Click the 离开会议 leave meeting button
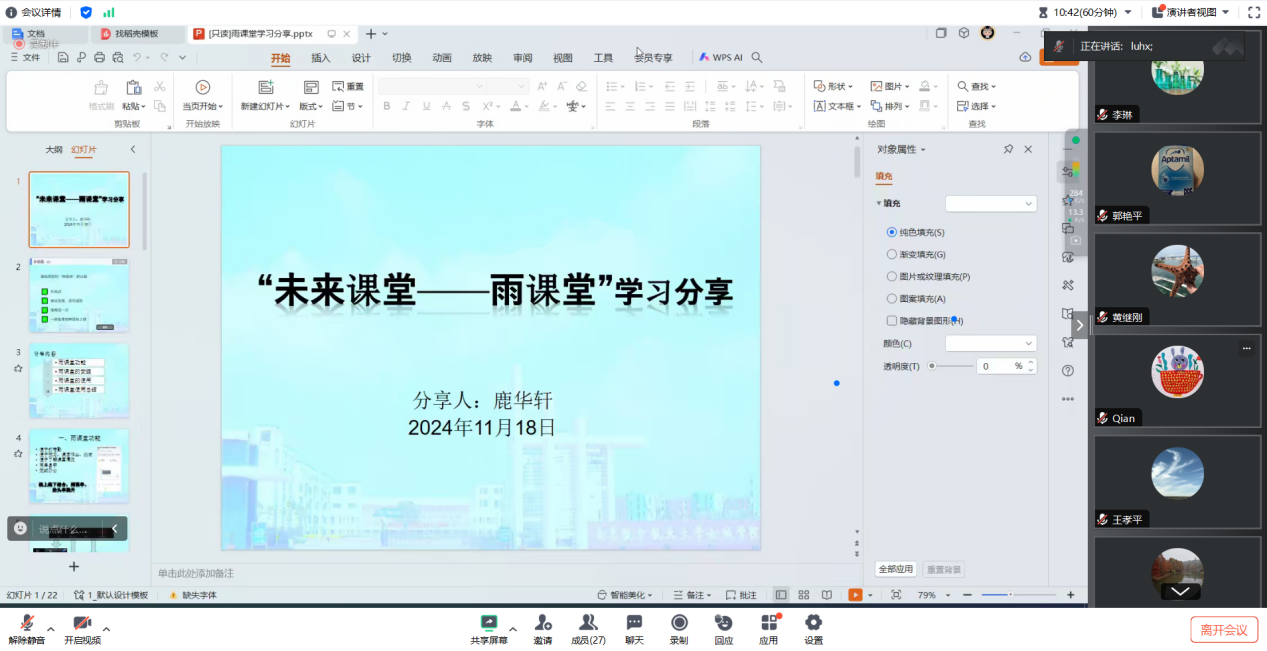The image size is (1267, 651). (x=1224, y=630)
